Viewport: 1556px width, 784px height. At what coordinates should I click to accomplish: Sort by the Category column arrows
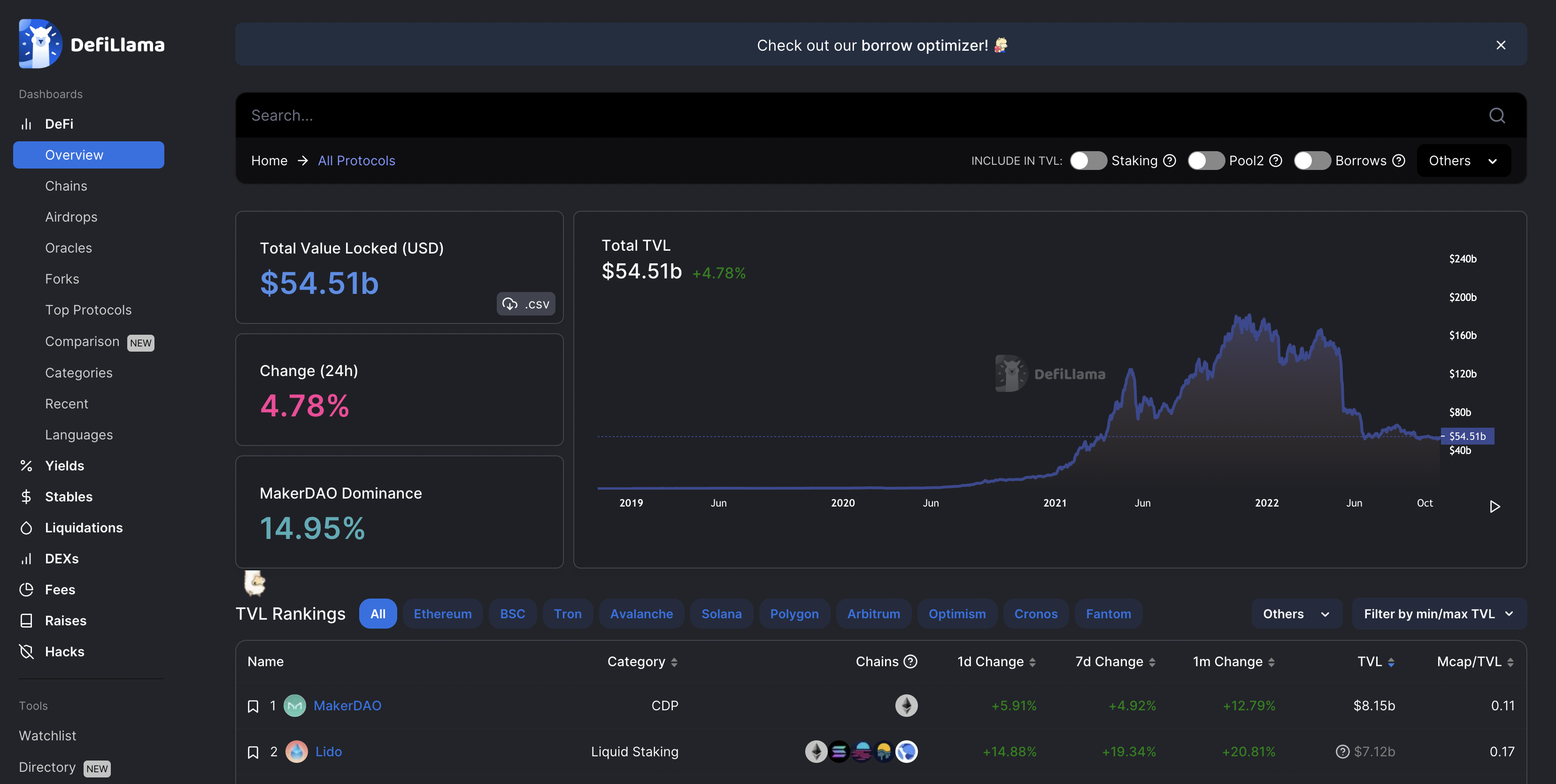point(674,662)
